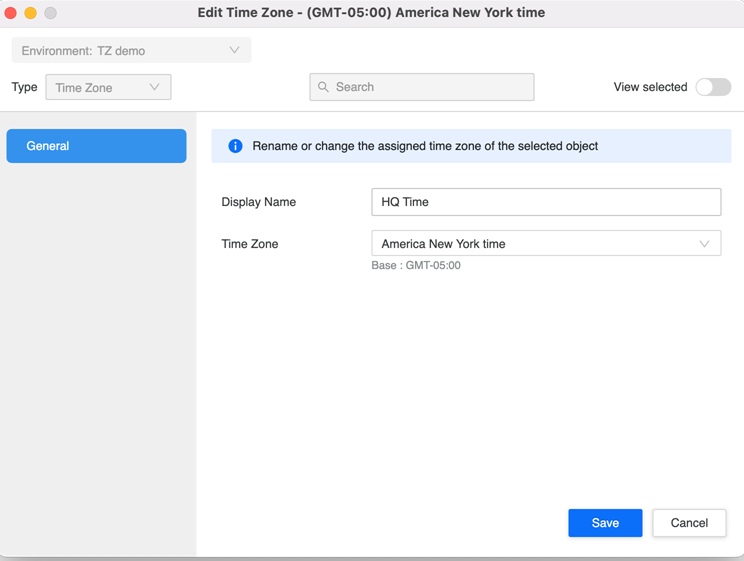Viewport: 744px width, 561px height.
Task: Click the Display Name label
Action: tap(259, 202)
